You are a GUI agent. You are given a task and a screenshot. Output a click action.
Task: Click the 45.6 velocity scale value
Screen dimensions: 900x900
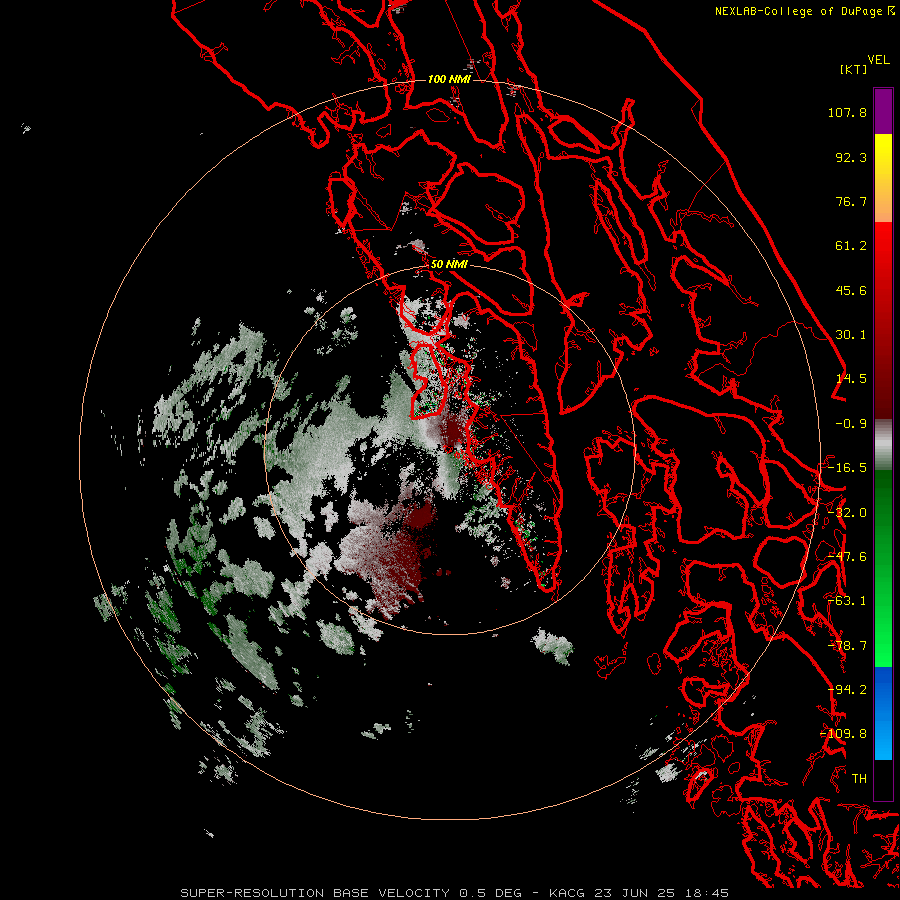point(851,290)
